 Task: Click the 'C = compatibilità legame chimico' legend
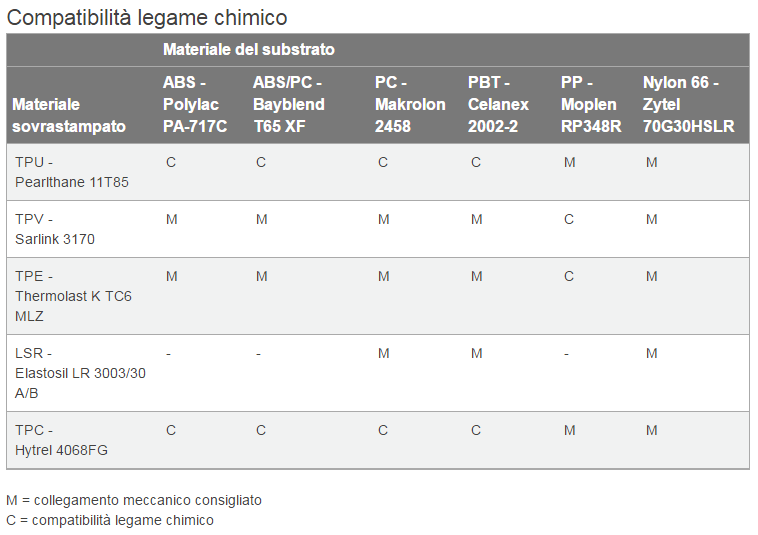[x=110, y=520]
